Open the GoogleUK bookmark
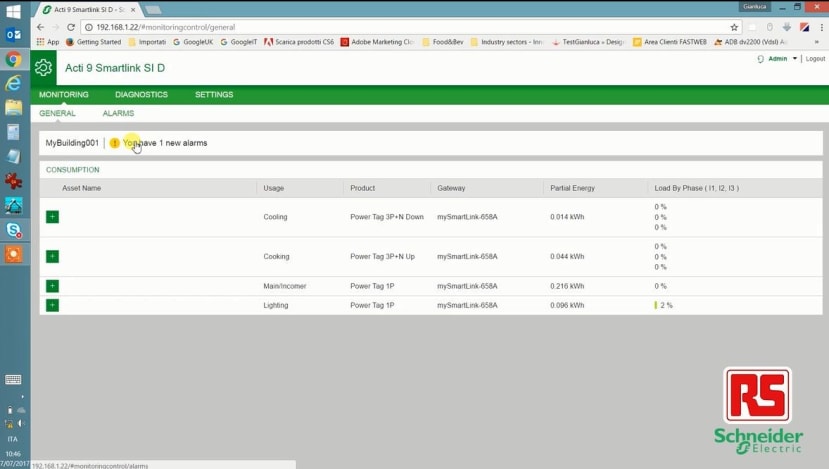This screenshot has width=829, height=469. 193,42
